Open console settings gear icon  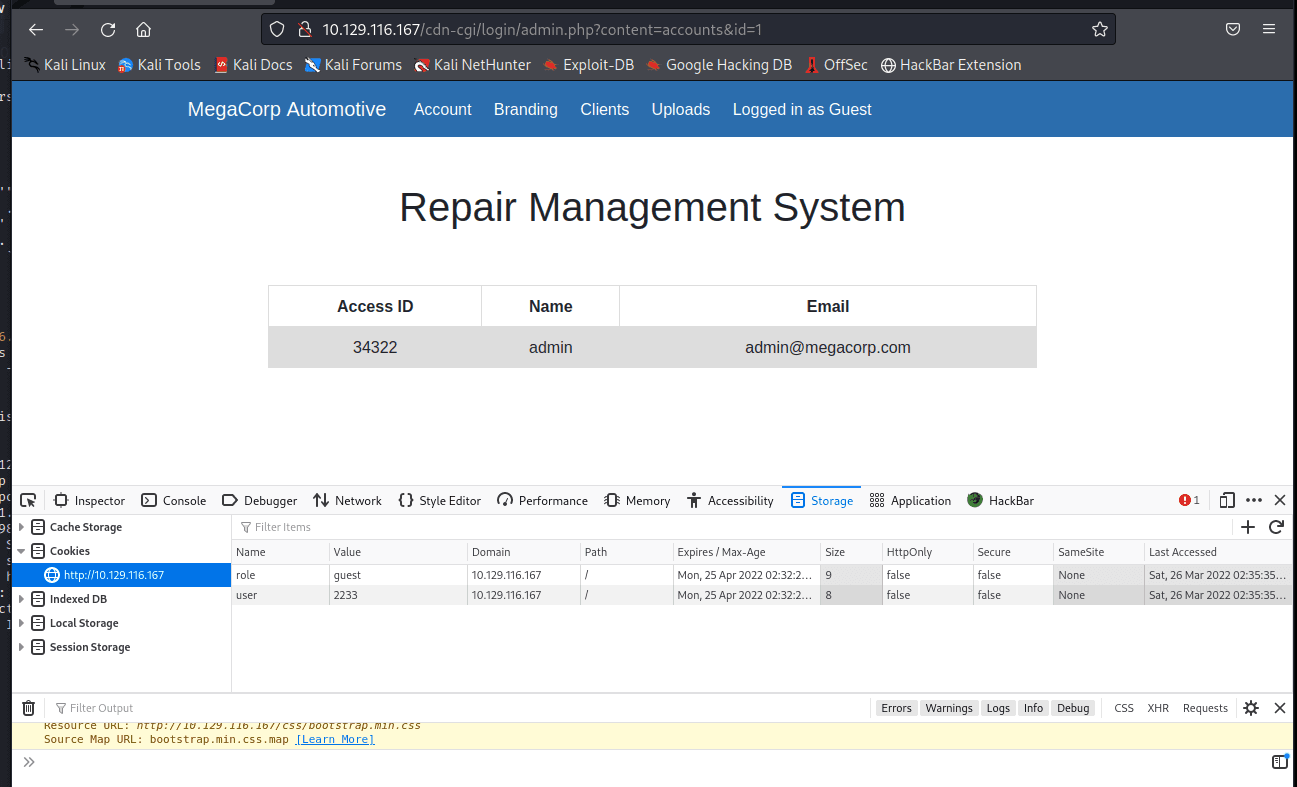pyautogui.click(x=1251, y=708)
